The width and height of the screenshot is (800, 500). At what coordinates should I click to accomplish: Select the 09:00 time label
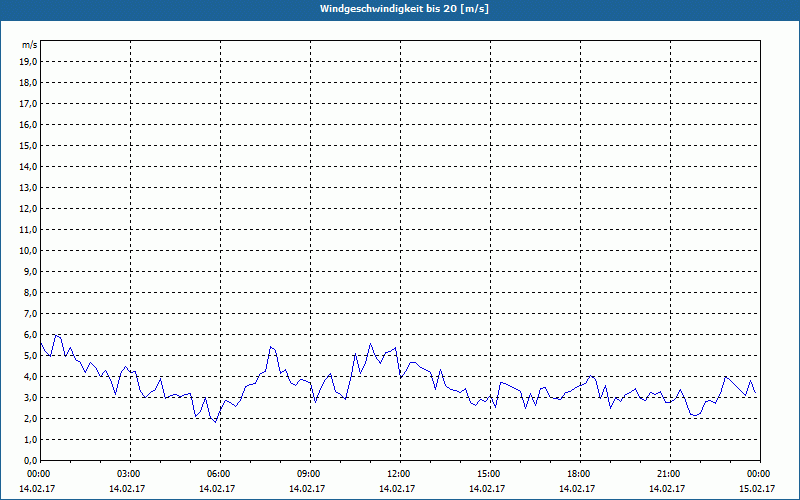pyautogui.click(x=310, y=474)
